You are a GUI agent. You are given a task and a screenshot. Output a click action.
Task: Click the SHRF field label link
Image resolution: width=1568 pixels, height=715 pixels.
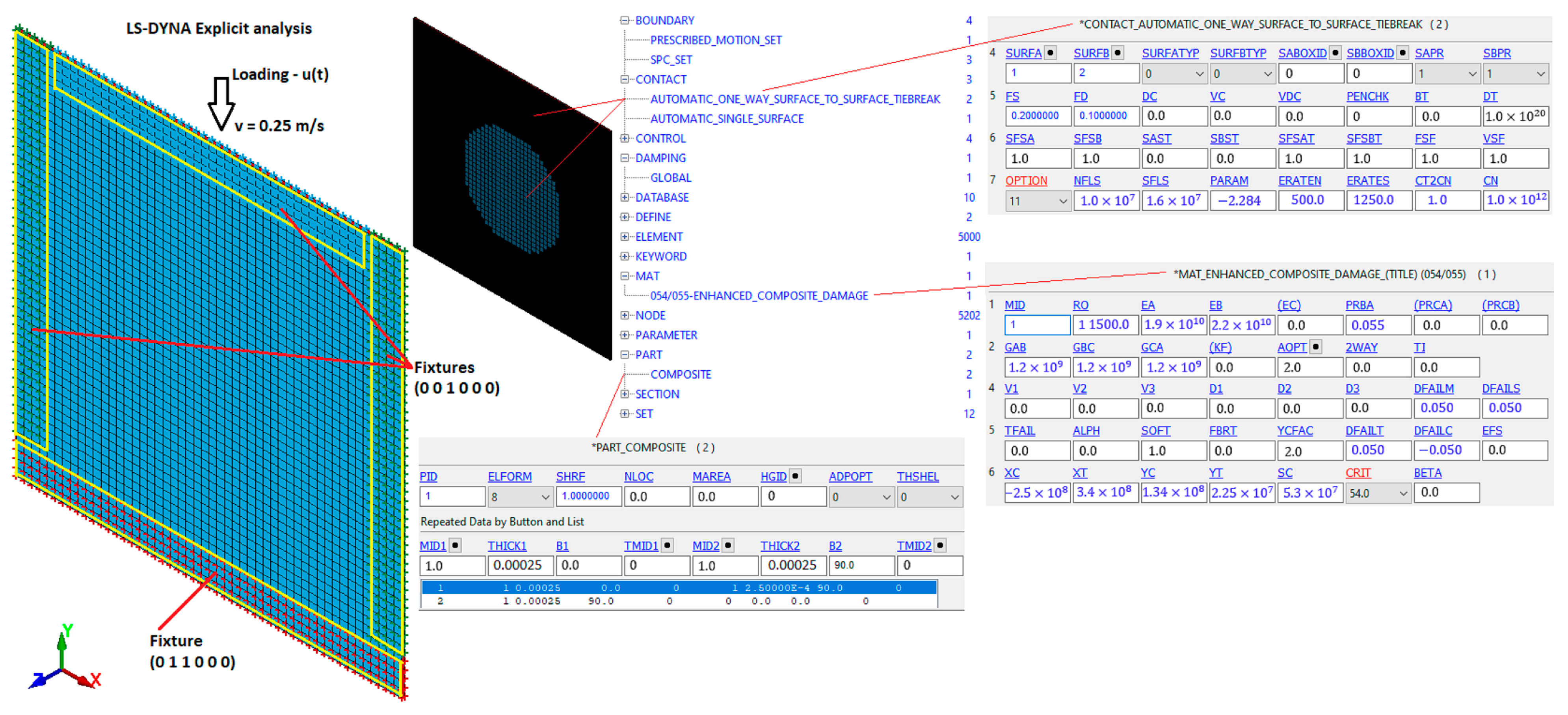point(570,476)
